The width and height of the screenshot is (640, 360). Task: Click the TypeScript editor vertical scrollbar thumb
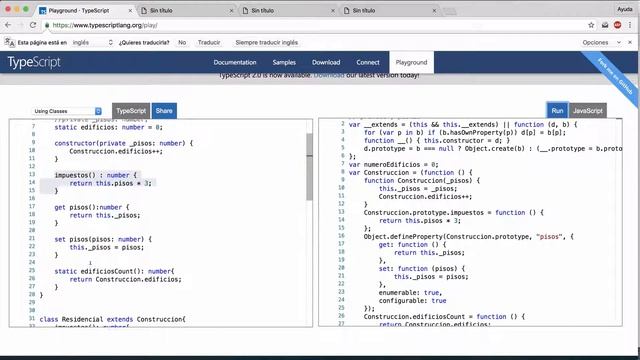coord(309,167)
